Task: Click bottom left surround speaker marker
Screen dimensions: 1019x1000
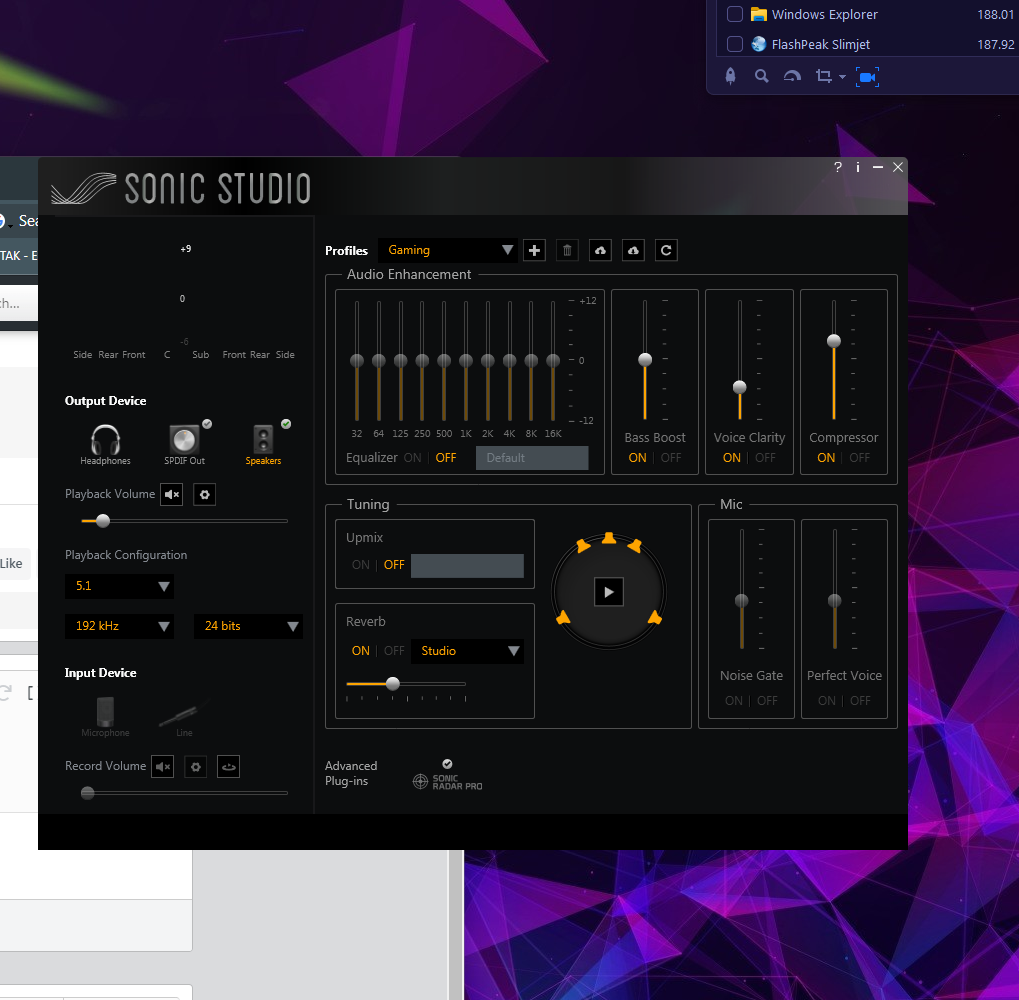Action: [x=563, y=617]
